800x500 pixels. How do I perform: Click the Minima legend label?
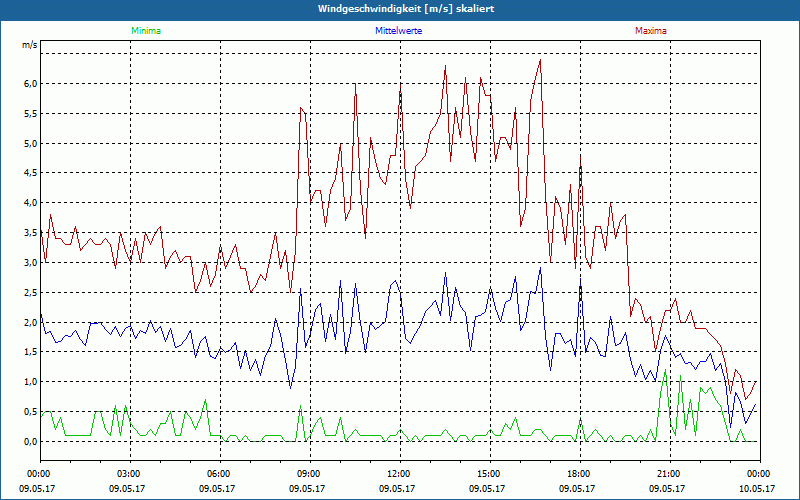tap(146, 31)
